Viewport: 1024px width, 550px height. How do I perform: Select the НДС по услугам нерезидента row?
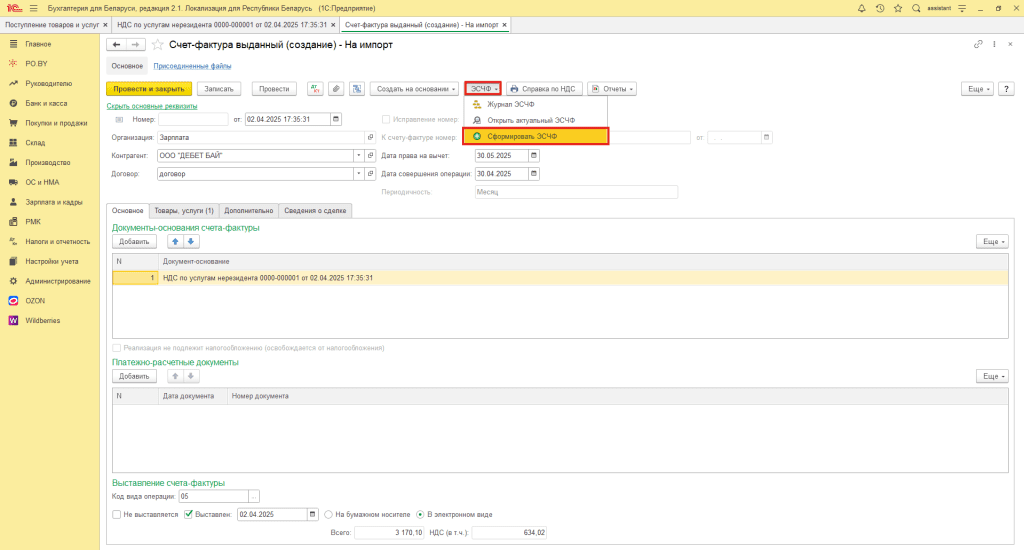tap(560, 278)
